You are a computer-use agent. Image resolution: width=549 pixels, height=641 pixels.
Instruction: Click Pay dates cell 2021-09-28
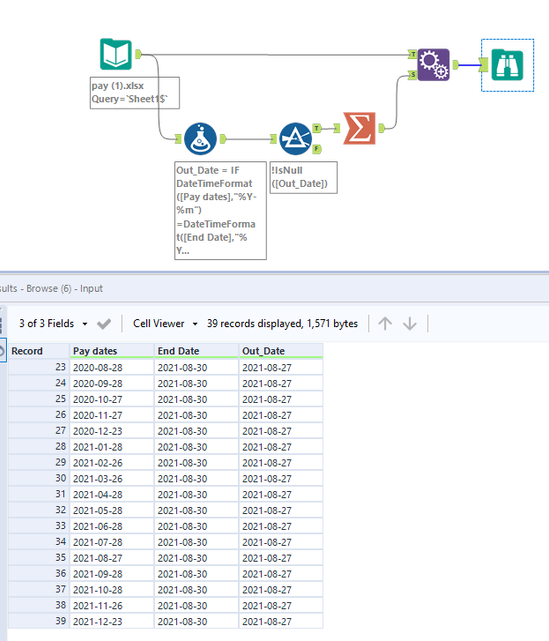point(112,574)
